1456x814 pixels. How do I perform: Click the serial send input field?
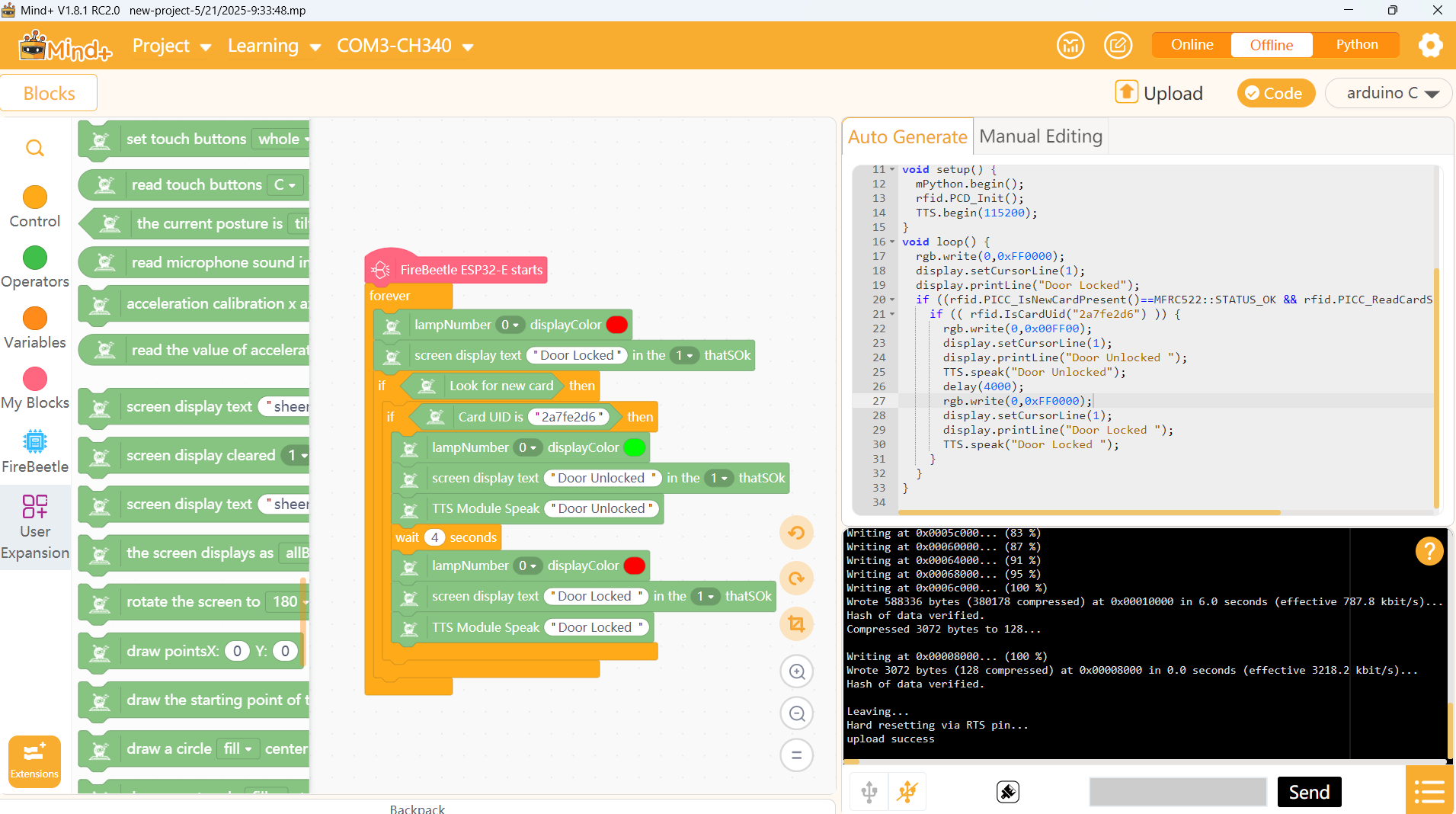tap(1178, 792)
